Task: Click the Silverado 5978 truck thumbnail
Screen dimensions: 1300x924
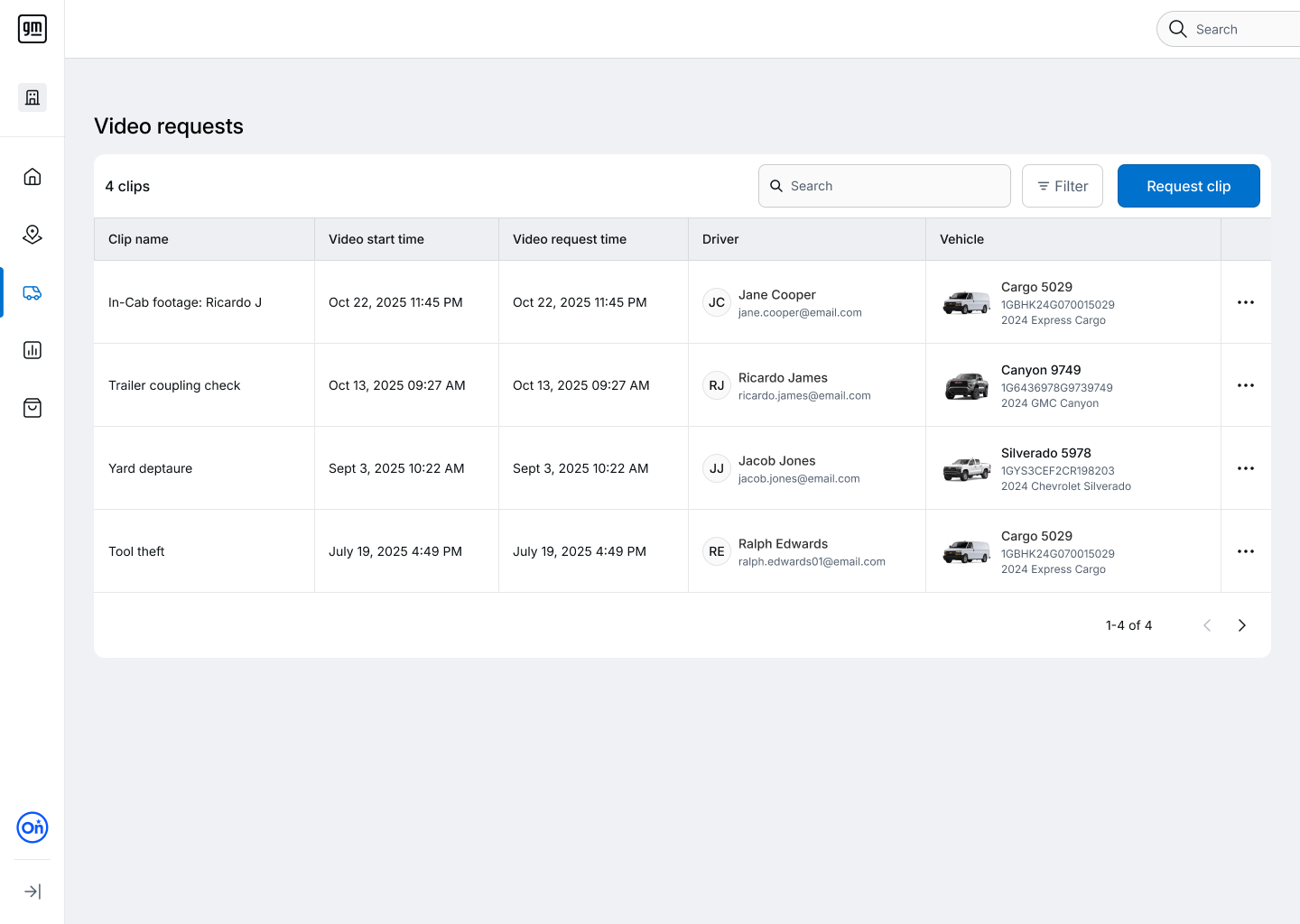Action: click(x=967, y=469)
